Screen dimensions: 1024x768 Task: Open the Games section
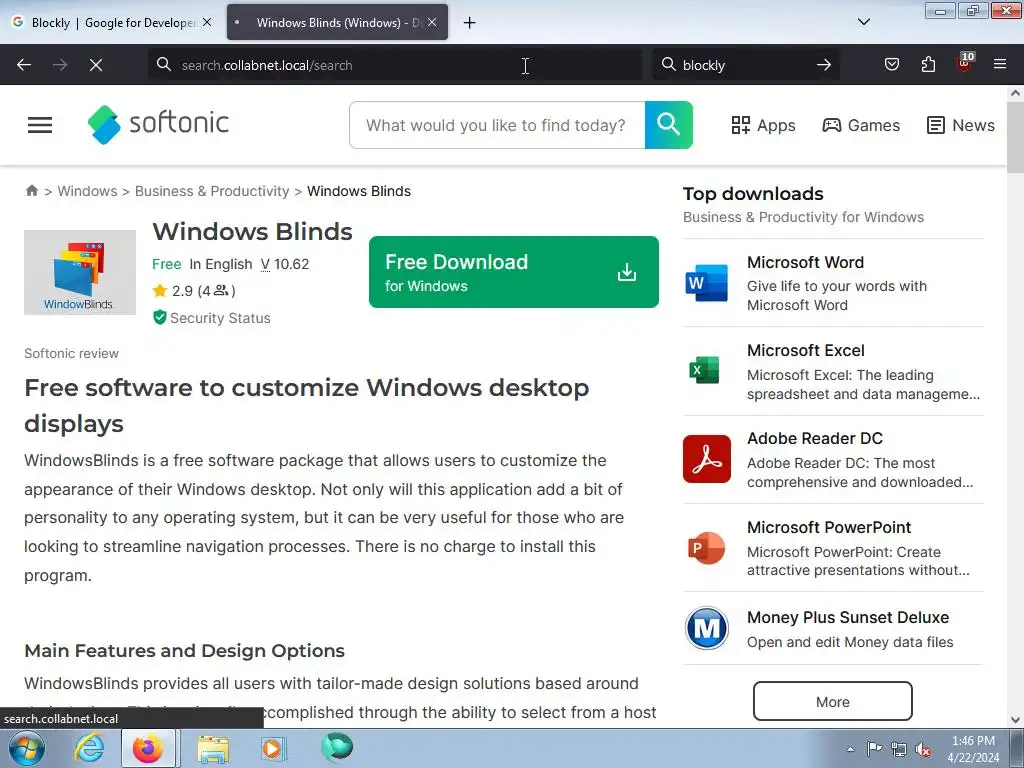pos(861,125)
